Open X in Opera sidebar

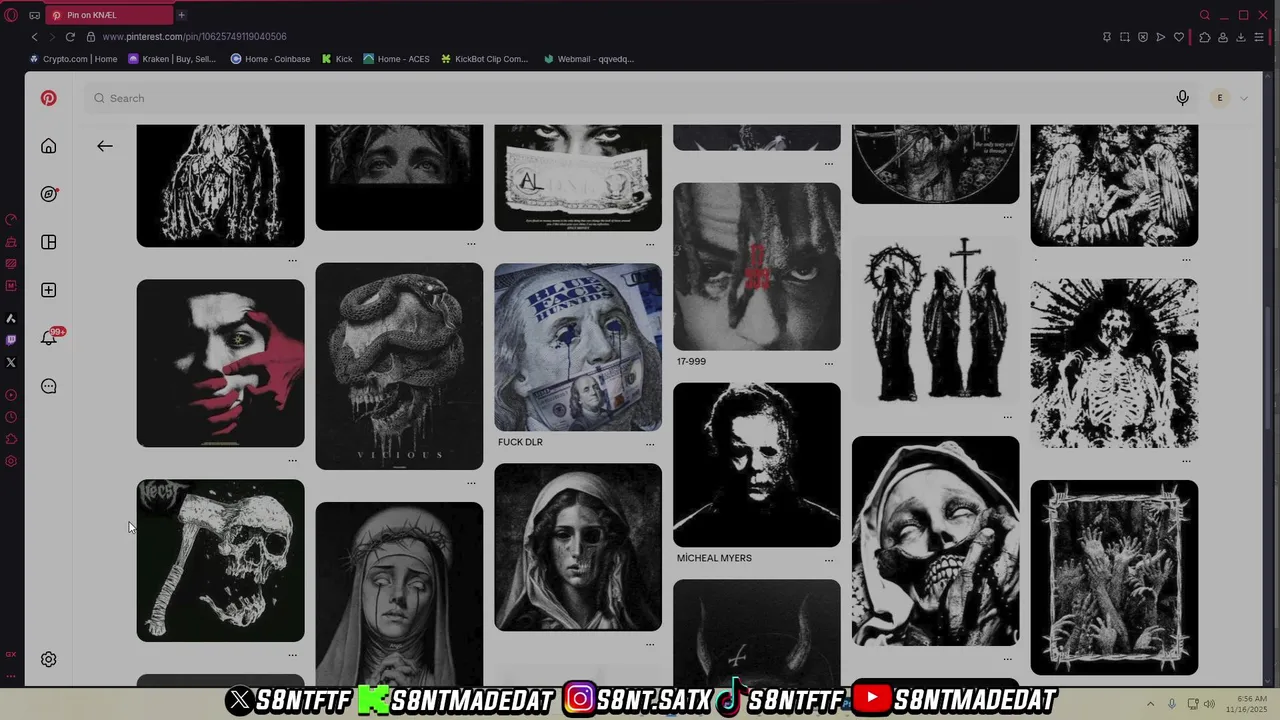tap(11, 362)
